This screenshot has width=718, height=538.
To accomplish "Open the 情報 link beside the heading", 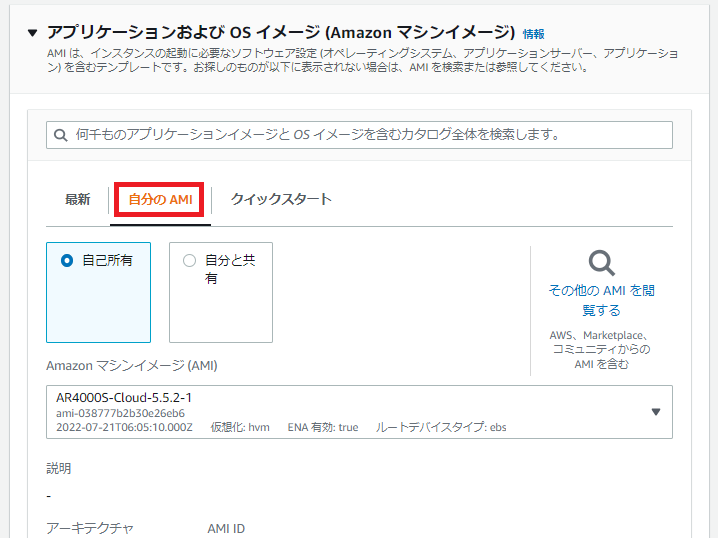I will click(x=533, y=34).
